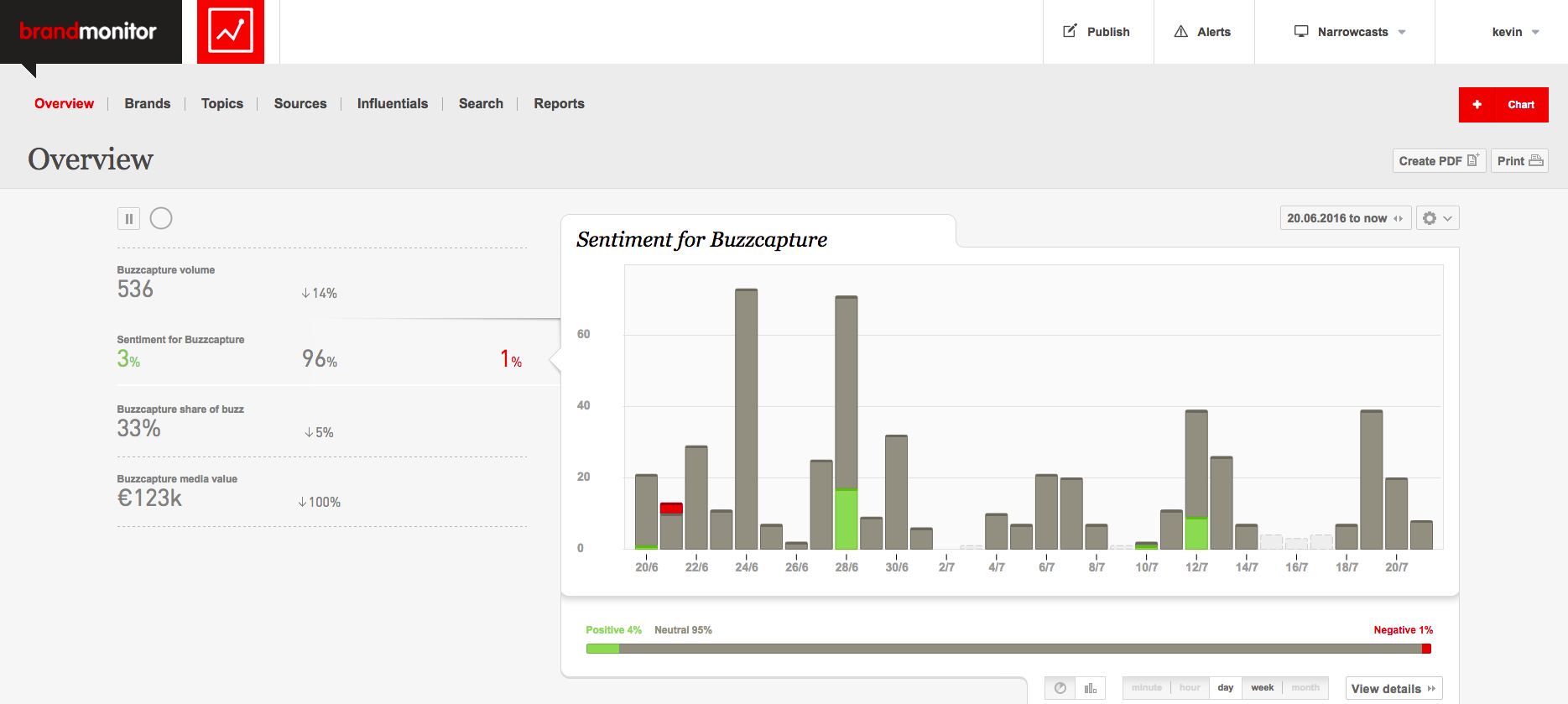Switch to pie chart view
The image size is (1568, 704).
coord(1060,688)
